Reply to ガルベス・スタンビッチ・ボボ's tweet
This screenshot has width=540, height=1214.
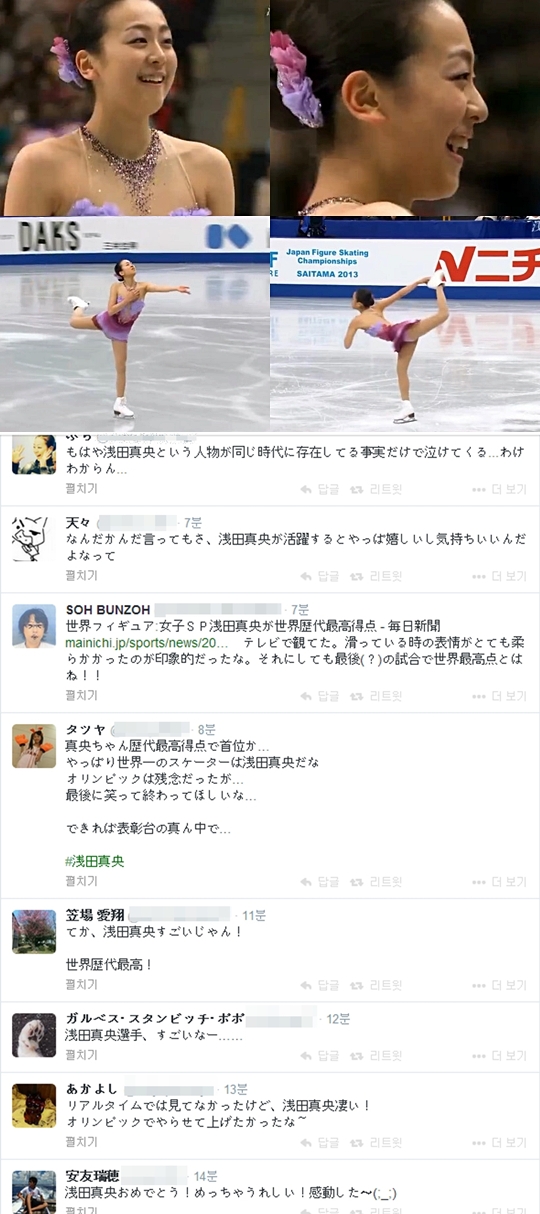coord(320,1055)
